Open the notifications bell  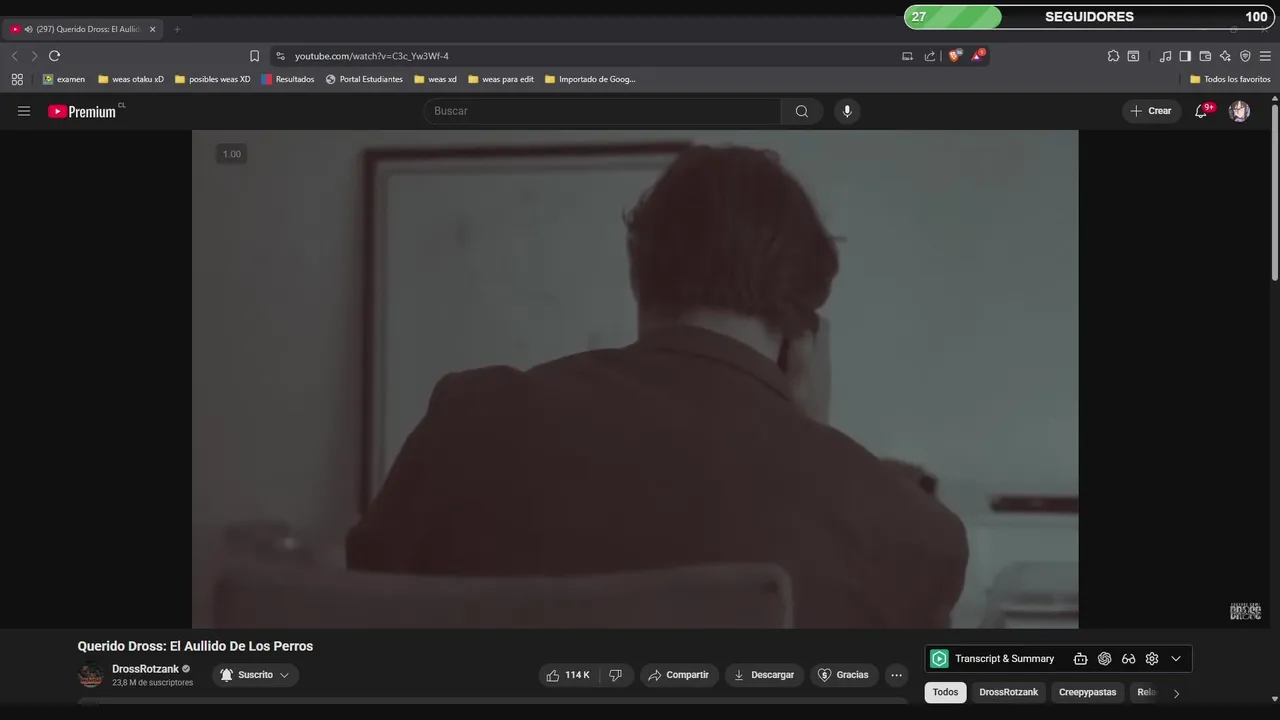tap(1201, 111)
